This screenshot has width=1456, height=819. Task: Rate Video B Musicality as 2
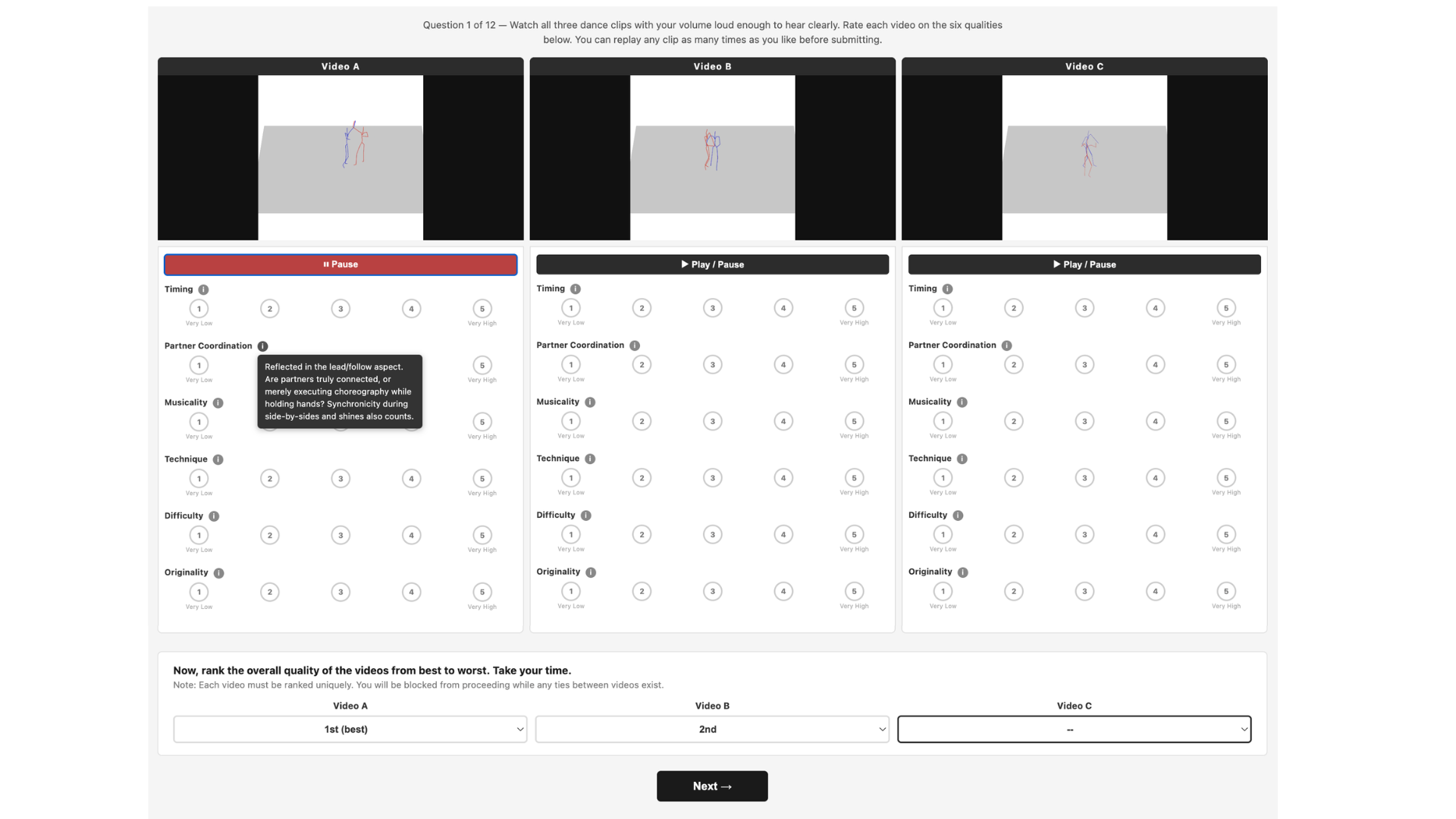[642, 422]
